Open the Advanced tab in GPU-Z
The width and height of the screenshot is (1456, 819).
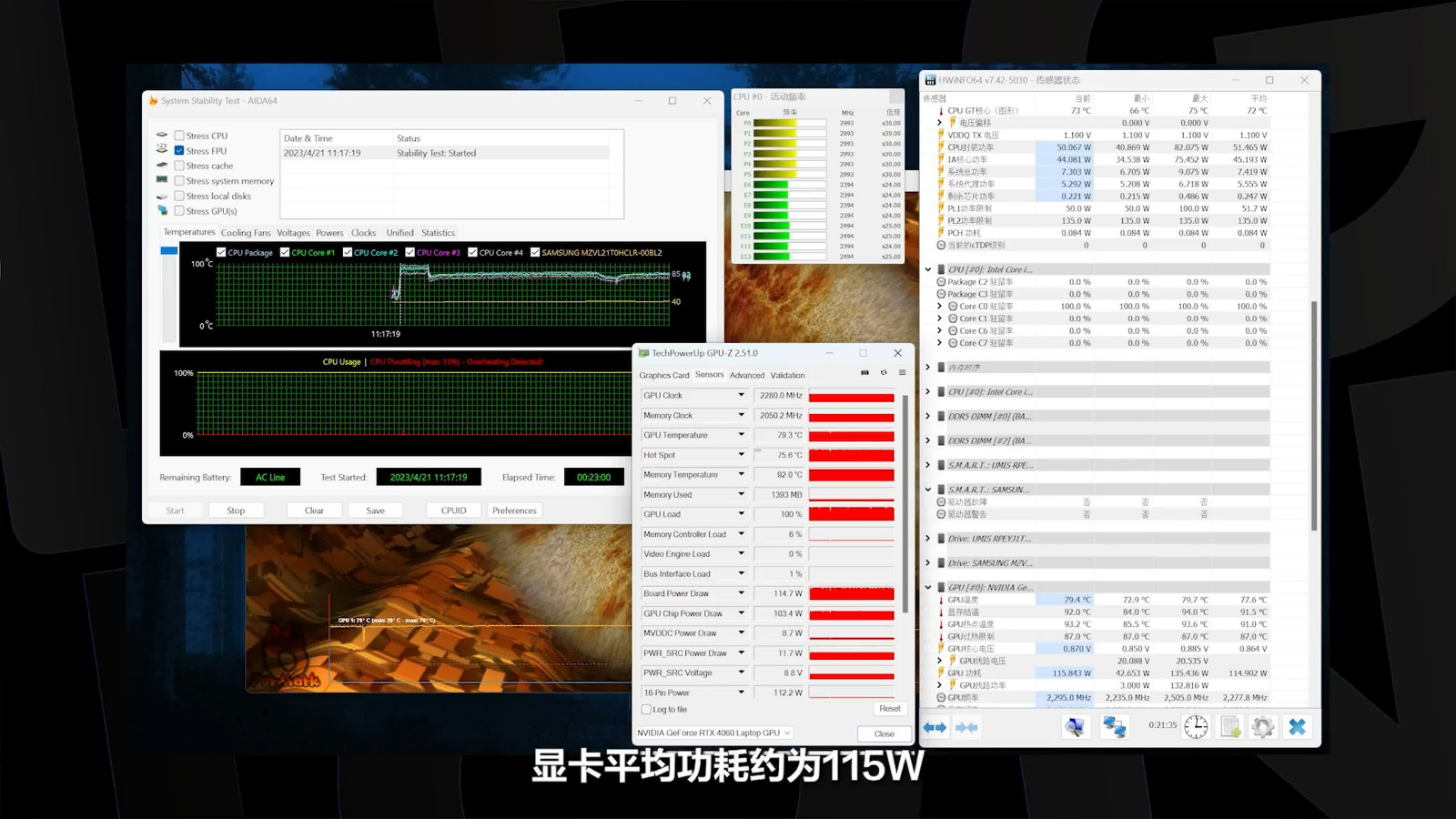click(747, 375)
